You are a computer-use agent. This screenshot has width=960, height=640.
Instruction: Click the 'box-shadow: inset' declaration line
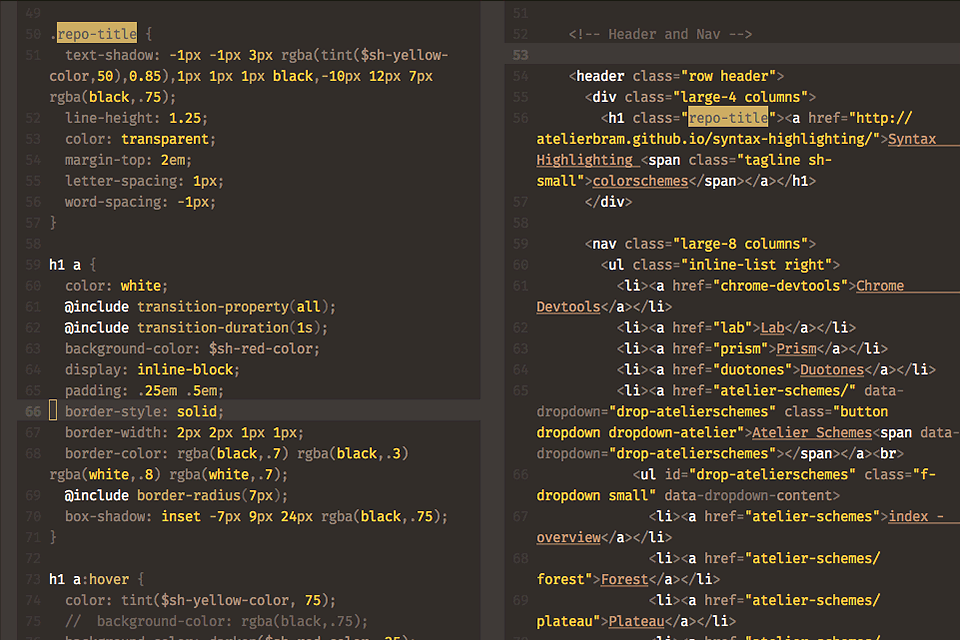[257, 516]
